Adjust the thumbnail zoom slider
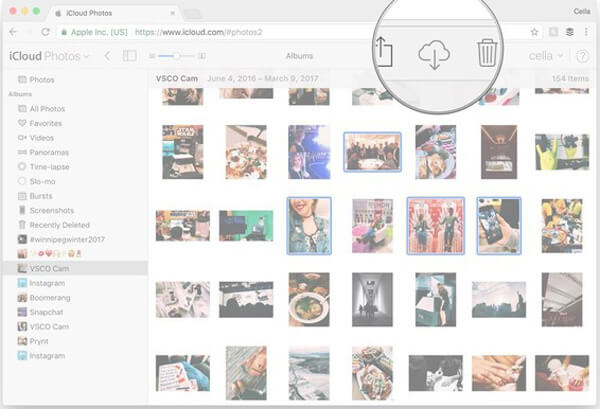The image size is (600, 409). 176,56
